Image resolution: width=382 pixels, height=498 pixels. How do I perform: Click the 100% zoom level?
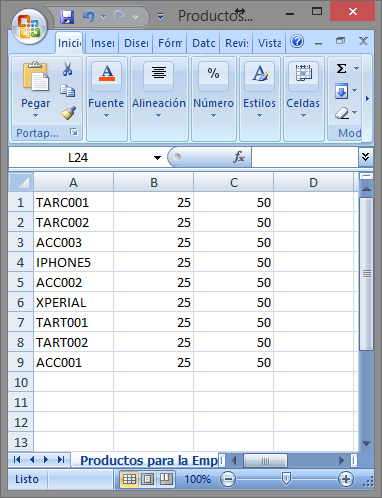click(198, 479)
